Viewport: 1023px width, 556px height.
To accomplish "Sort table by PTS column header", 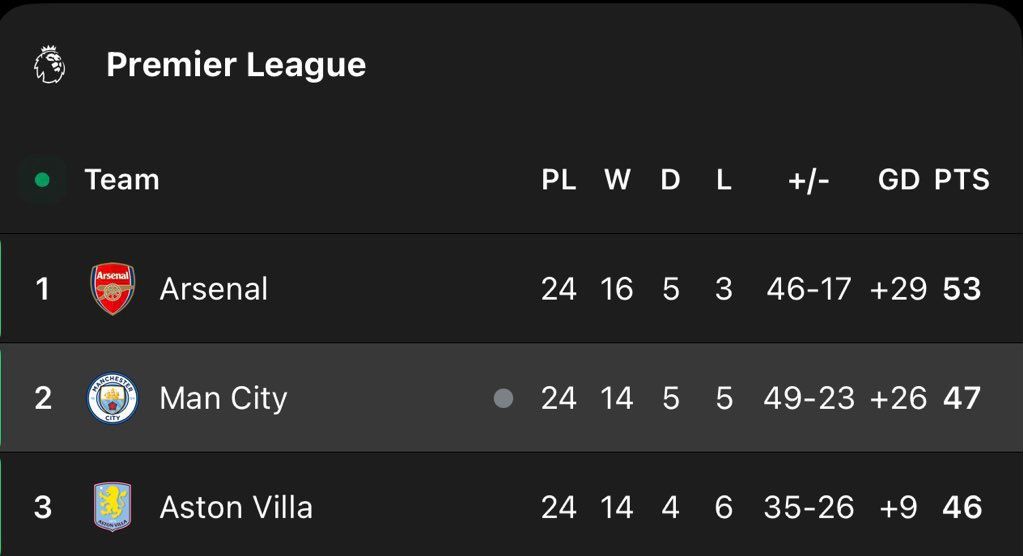I will coord(961,180).
